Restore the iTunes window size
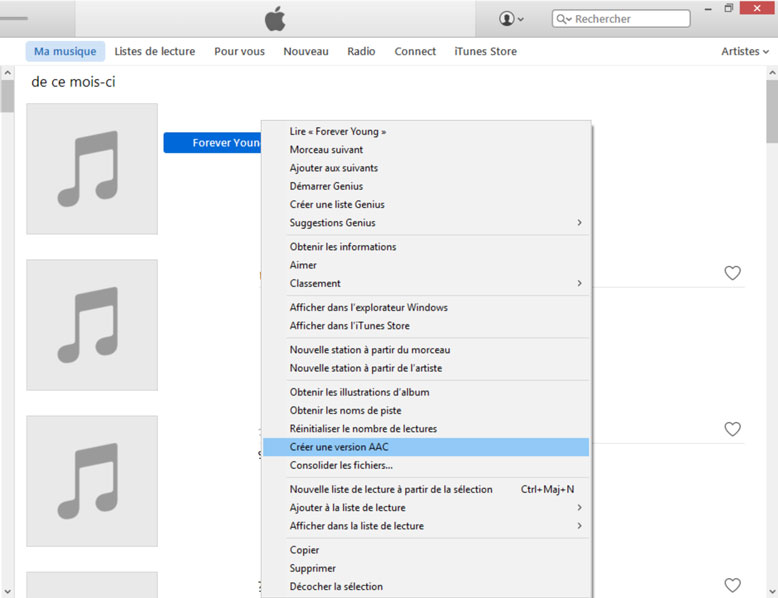The image size is (778, 598). tap(728, 8)
